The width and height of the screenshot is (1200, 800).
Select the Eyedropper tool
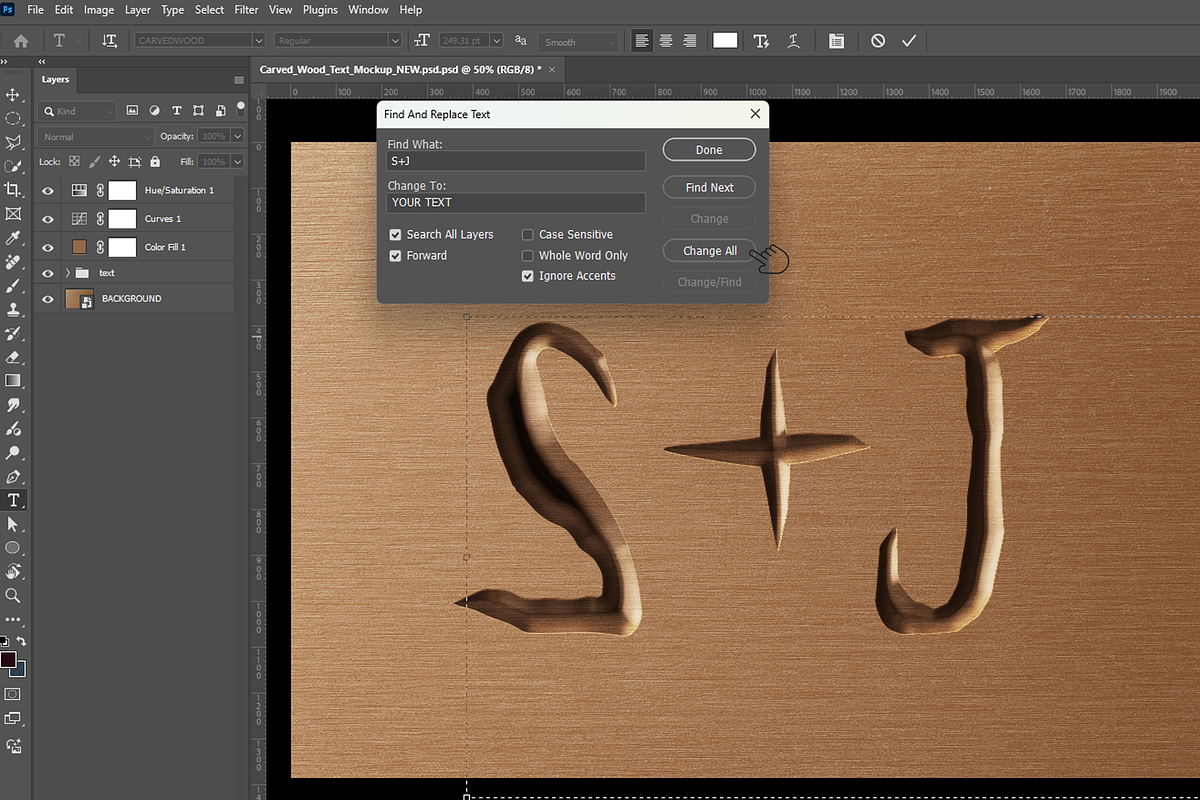(x=14, y=238)
